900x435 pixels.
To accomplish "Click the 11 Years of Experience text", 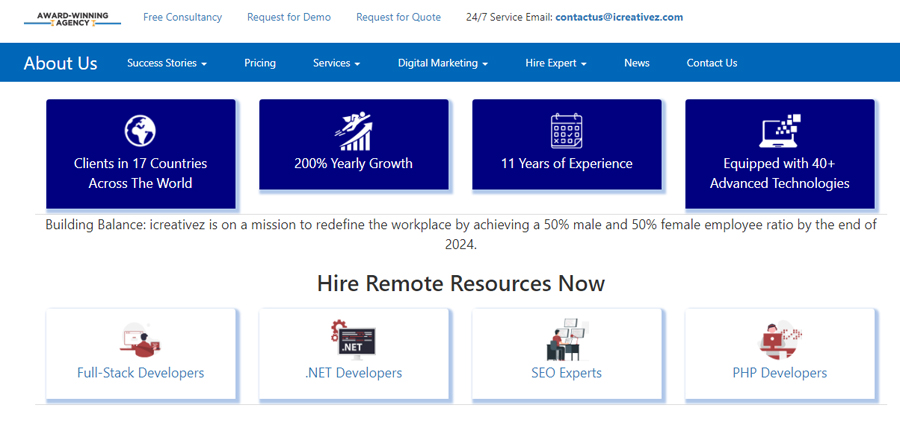I will pyautogui.click(x=567, y=164).
